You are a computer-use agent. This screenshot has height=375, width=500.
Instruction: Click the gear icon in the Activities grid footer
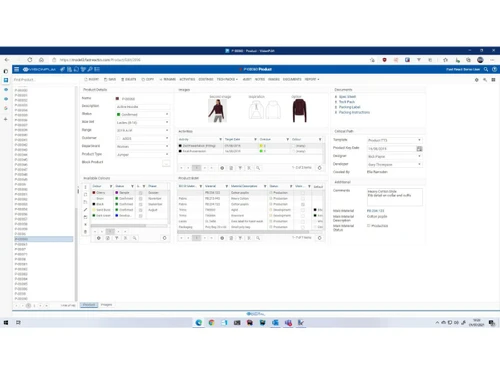coord(222,168)
